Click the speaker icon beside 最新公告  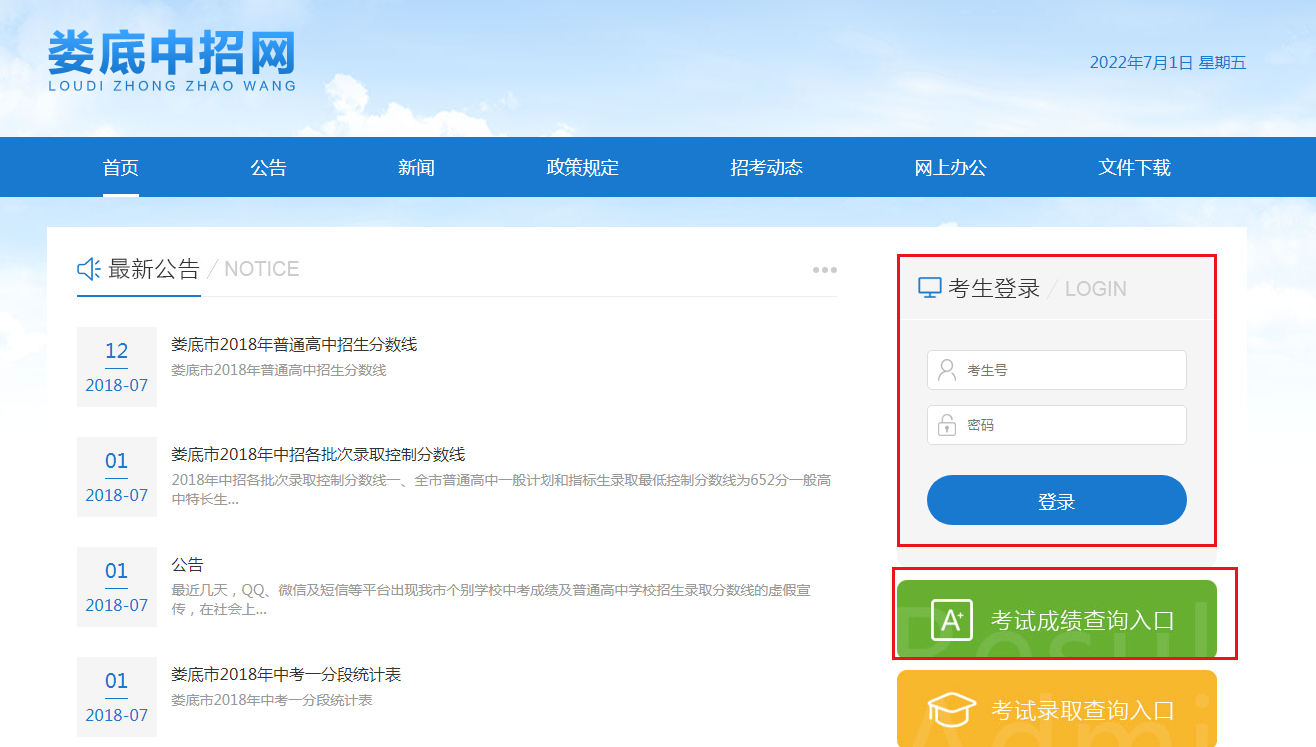89,269
